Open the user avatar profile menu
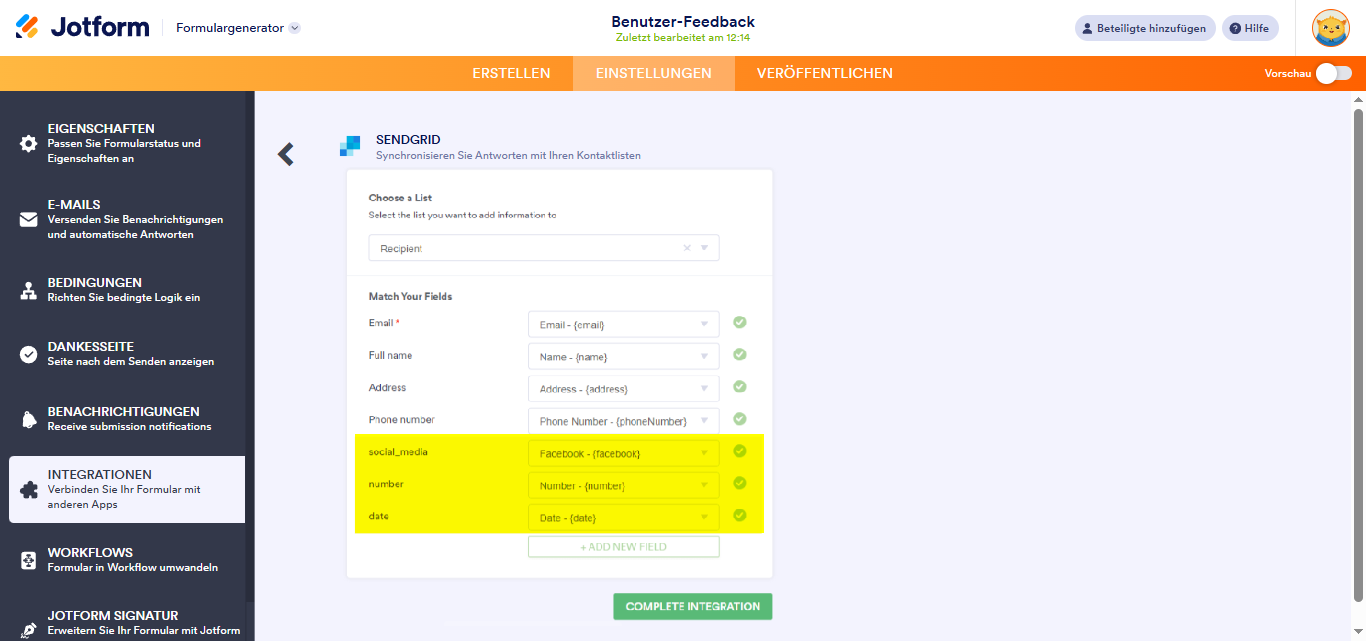The height and width of the screenshot is (641, 1366). point(1330,28)
